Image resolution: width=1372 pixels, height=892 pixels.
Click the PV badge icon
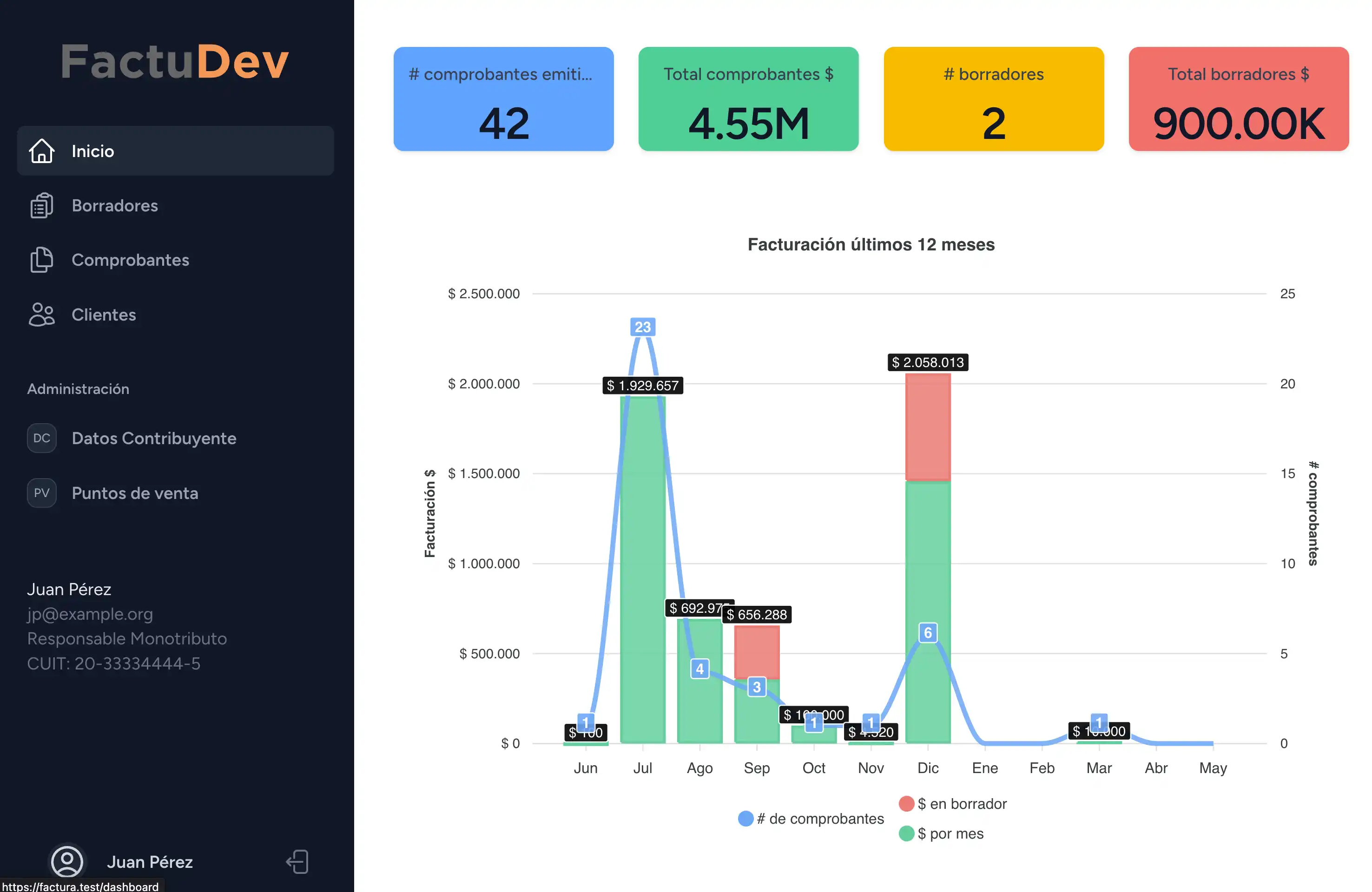click(41, 492)
